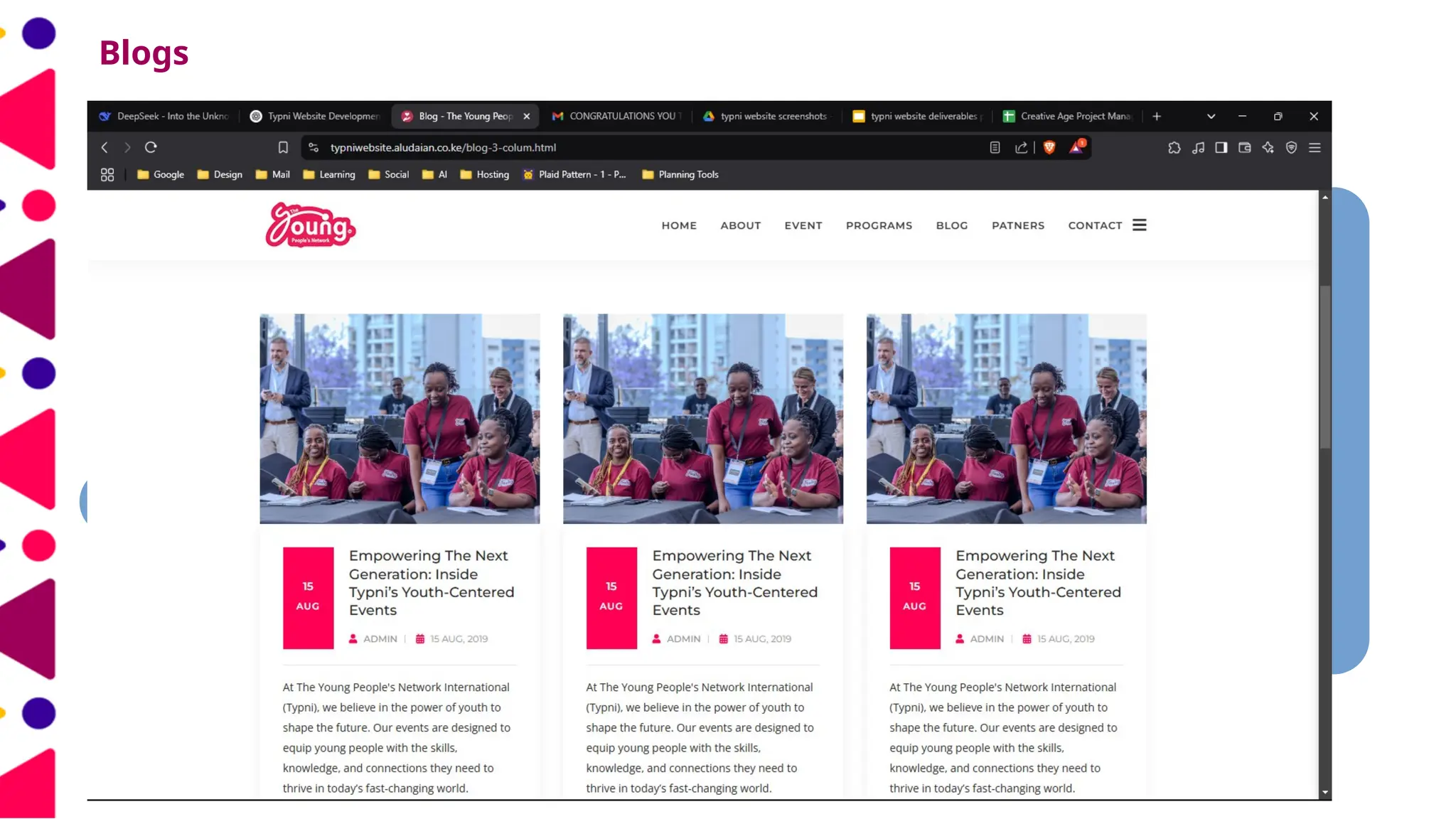Switch to Typni Website Development tab
Image resolution: width=1456 pixels, height=819 pixels.
(316, 116)
